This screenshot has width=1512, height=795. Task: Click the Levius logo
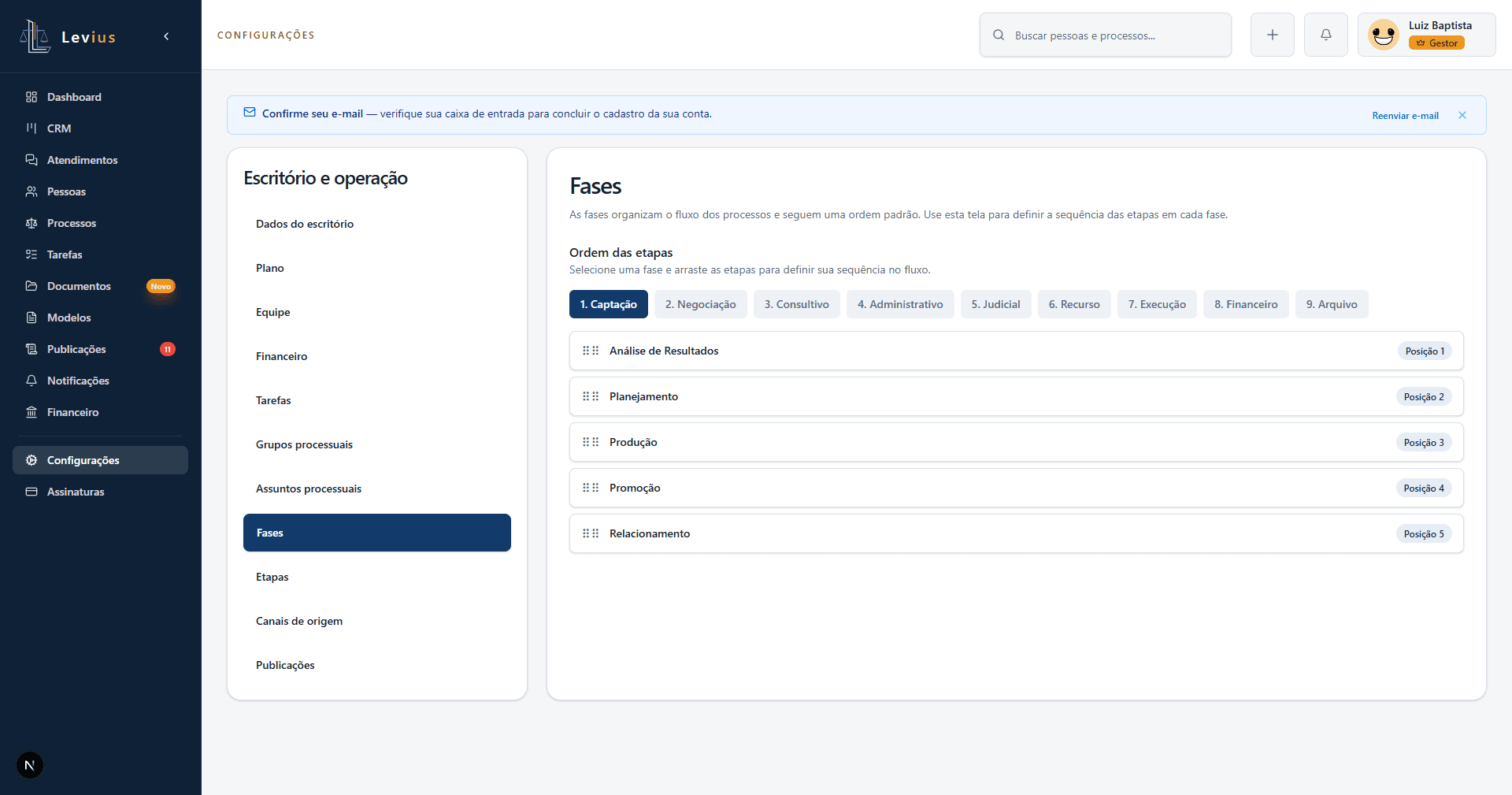[68, 36]
